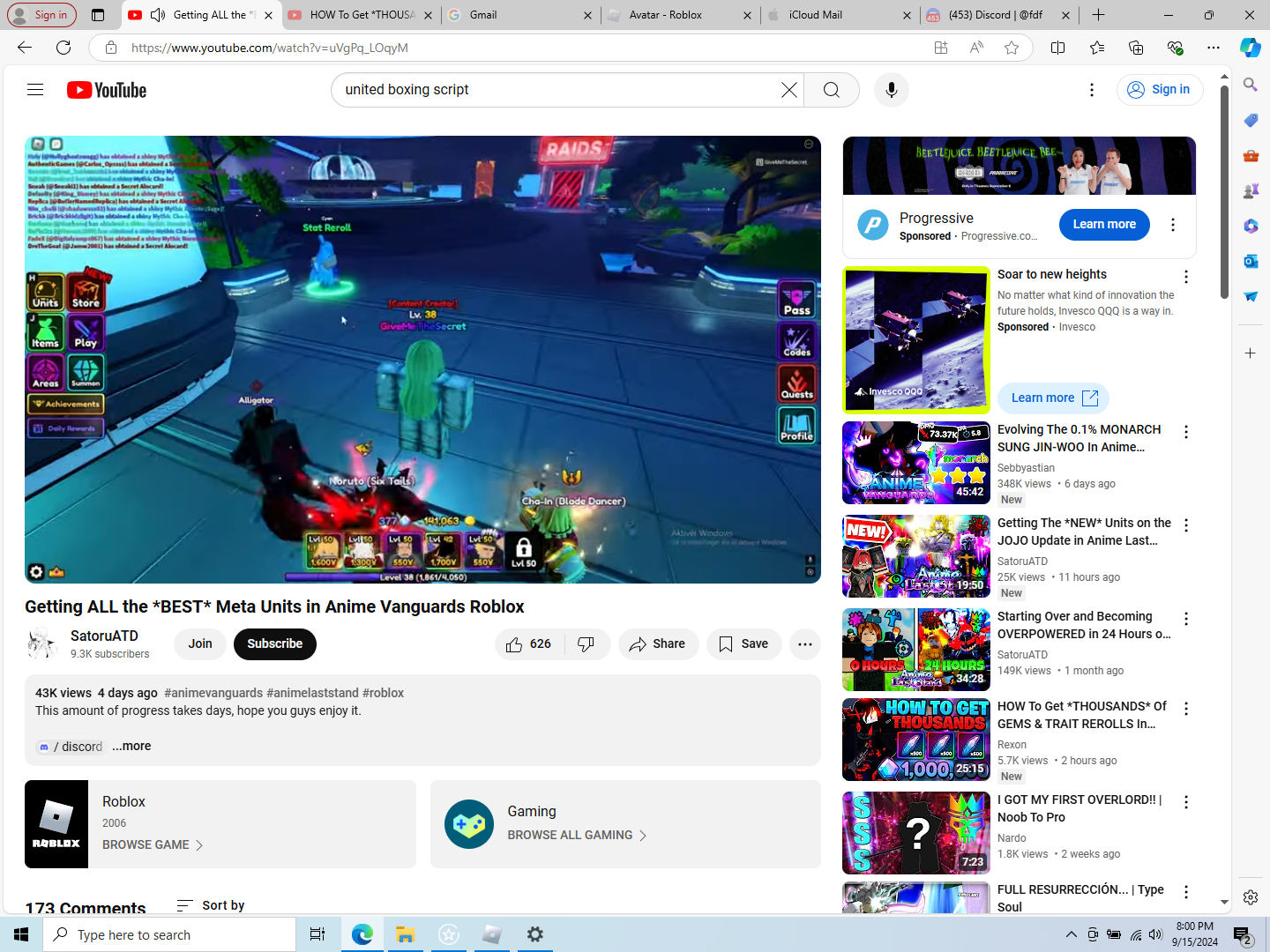Screen dimensions: 1270x952
Task: Open menu for Evolving MONARCH video
Action: click(x=1186, y=432)
